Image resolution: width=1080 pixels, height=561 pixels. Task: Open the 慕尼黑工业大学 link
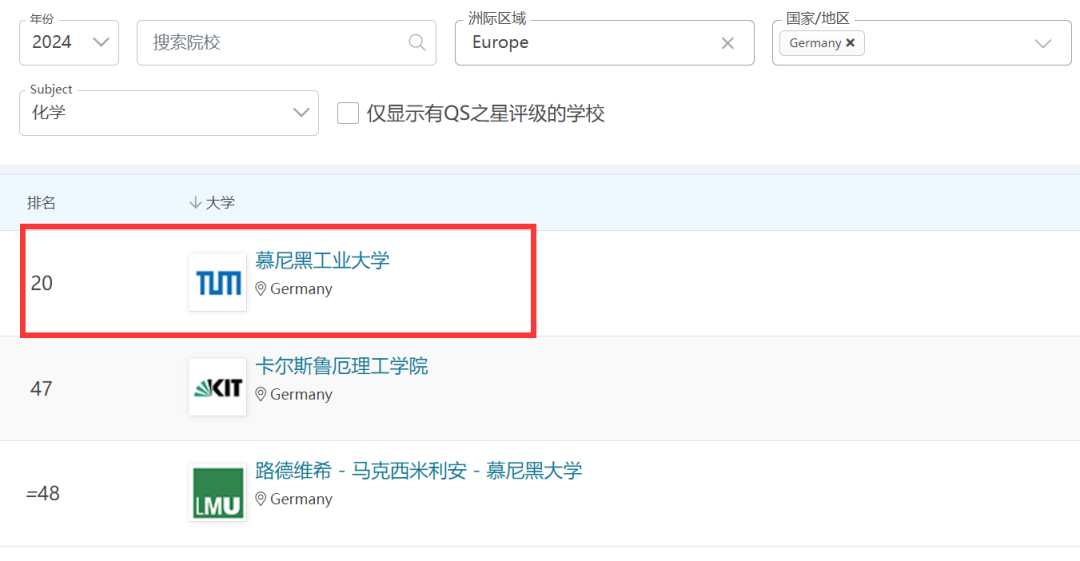click(x=322, y=261)
